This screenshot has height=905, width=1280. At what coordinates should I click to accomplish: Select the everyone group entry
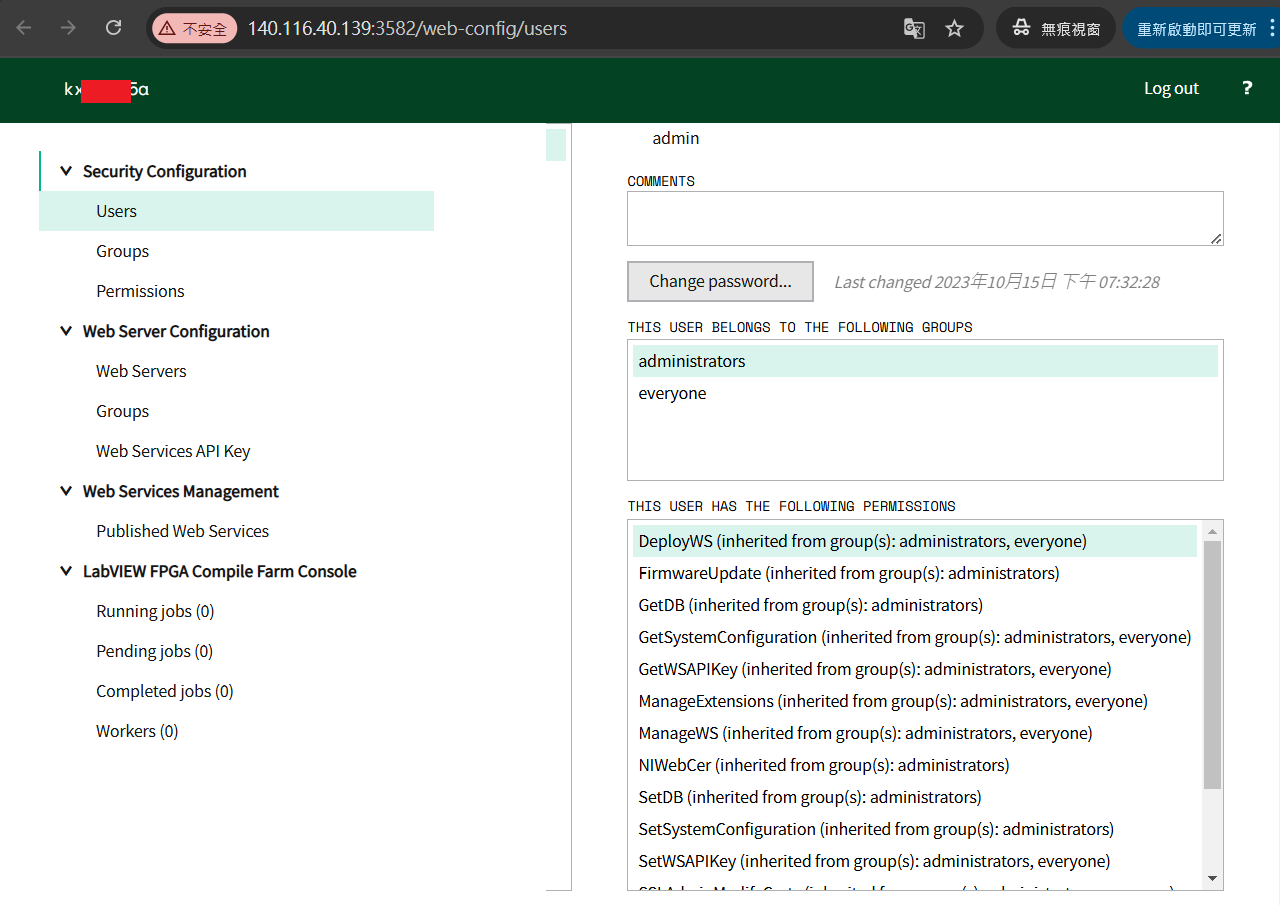pyautogui.click(x=925, y=393)
